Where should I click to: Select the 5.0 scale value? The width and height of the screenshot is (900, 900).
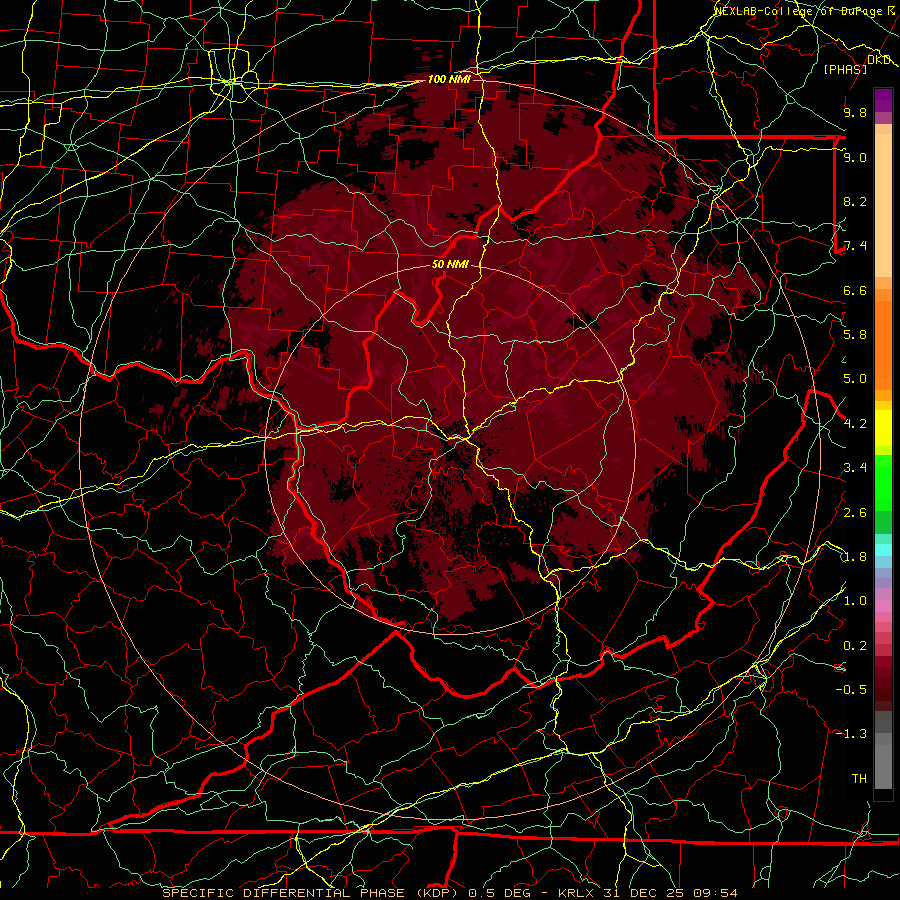(x=855, y=379)
